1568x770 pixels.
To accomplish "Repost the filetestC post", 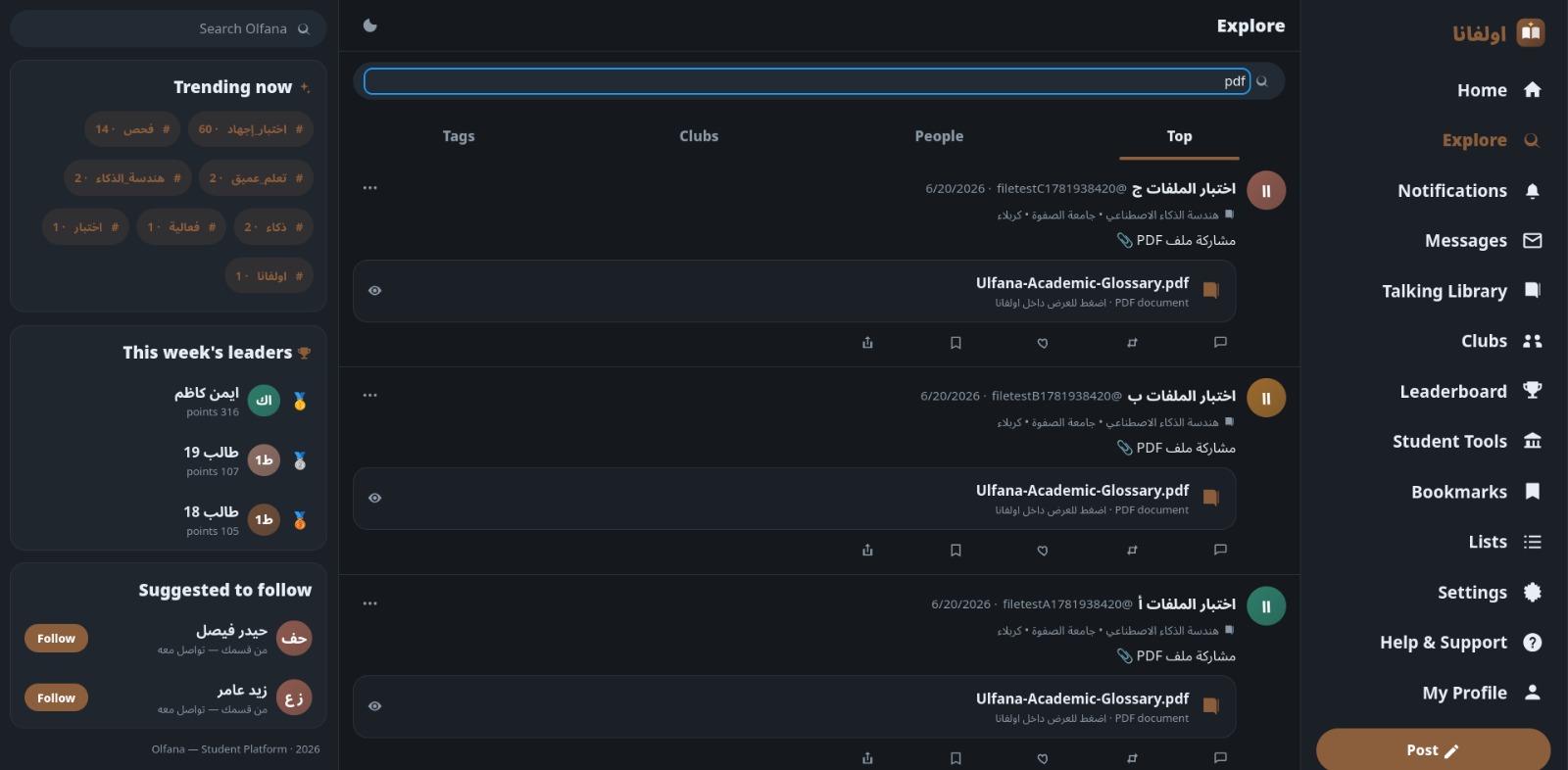I will click(x=1132, y=343).
